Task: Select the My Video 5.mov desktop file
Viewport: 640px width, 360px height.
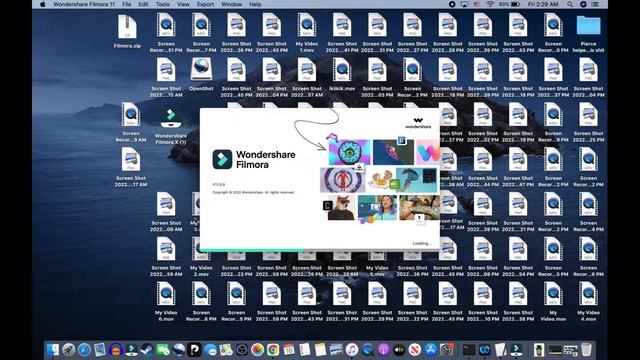Action: tap(377, 255)
